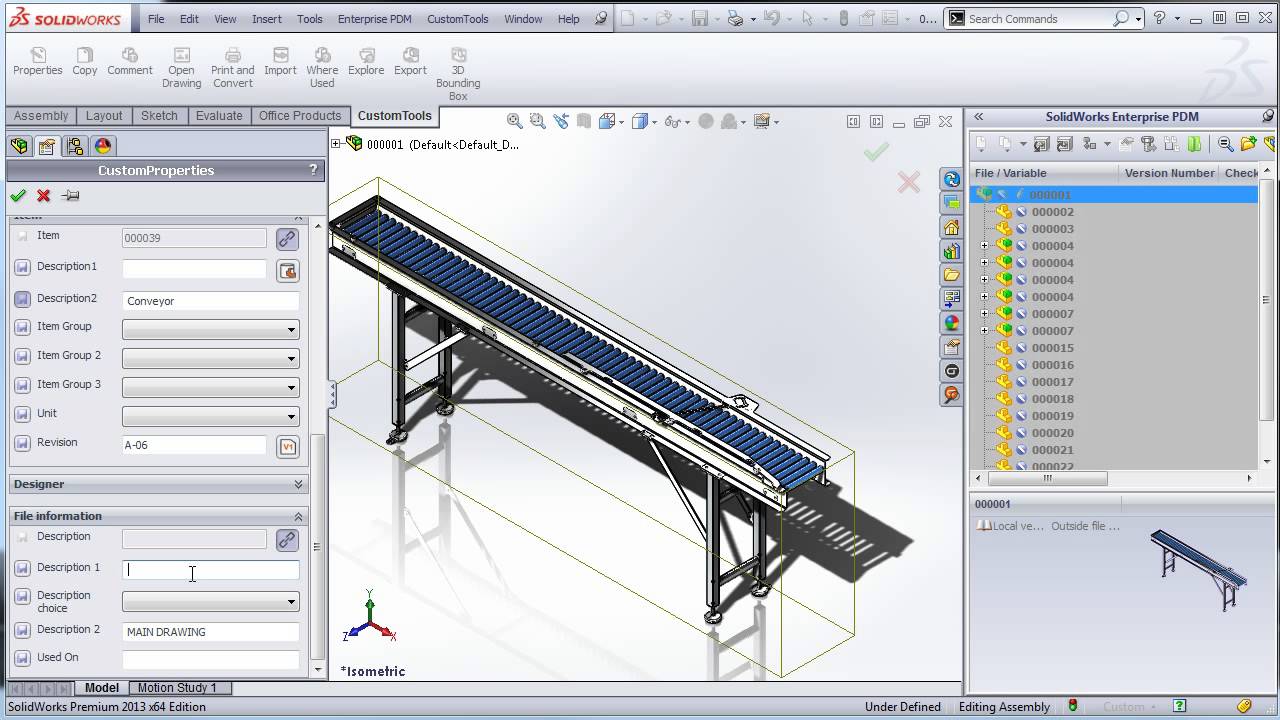Viewport: 1280px width, 720px height.
Task: Click the Search Commands box
Action: (x=1042, y=19)
